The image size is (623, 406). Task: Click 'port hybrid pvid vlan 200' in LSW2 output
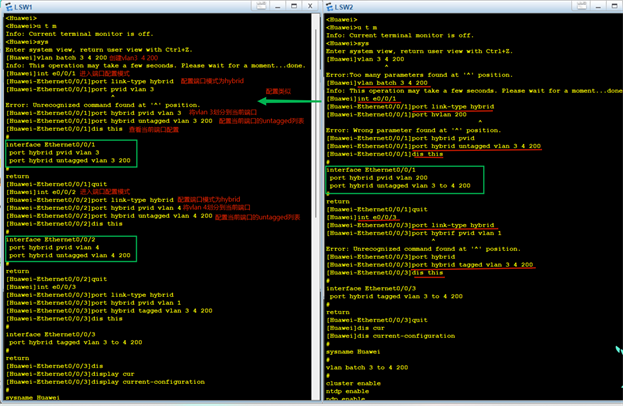tap(378, 177)
